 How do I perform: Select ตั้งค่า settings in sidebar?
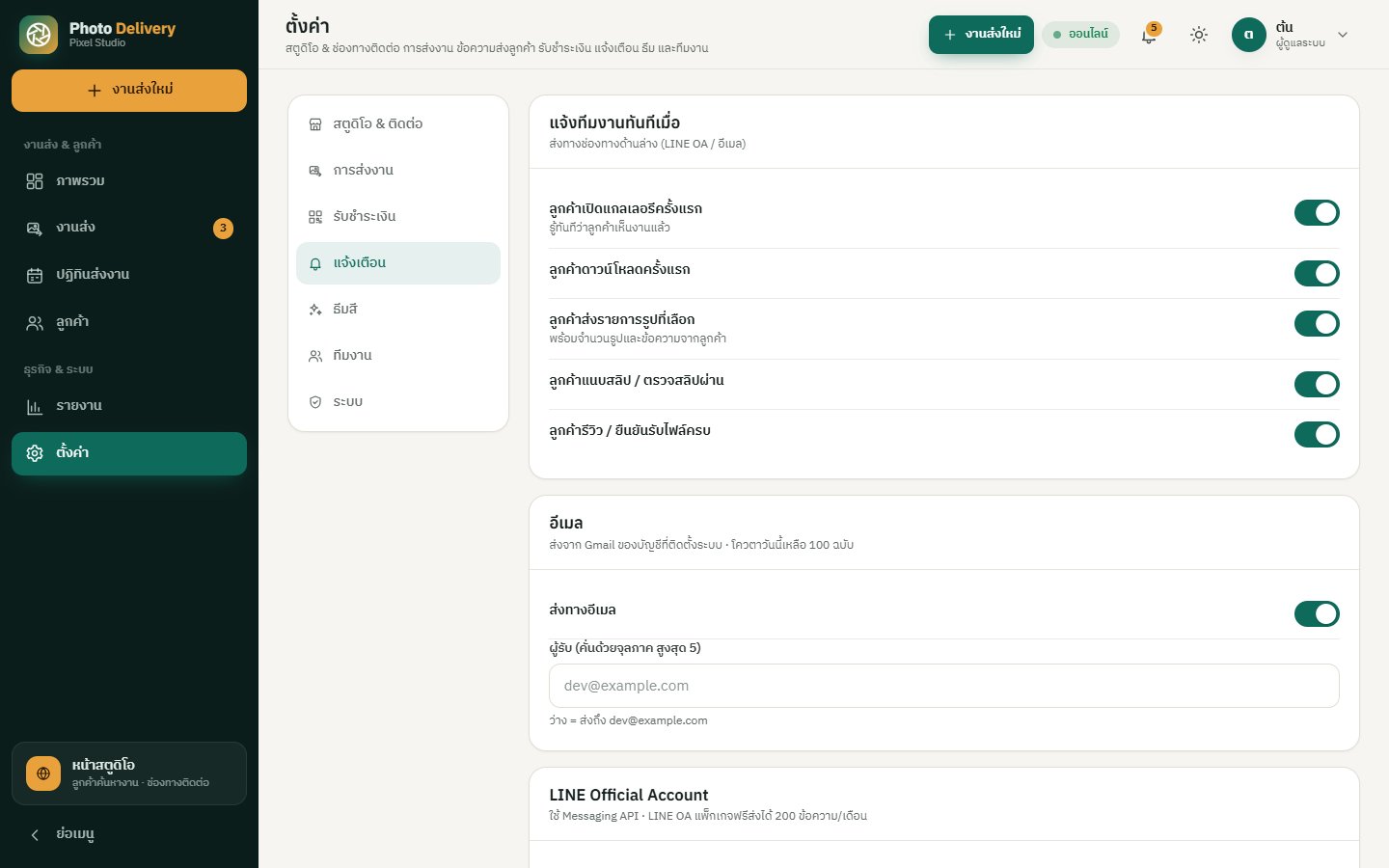click(x=129, y=453)
